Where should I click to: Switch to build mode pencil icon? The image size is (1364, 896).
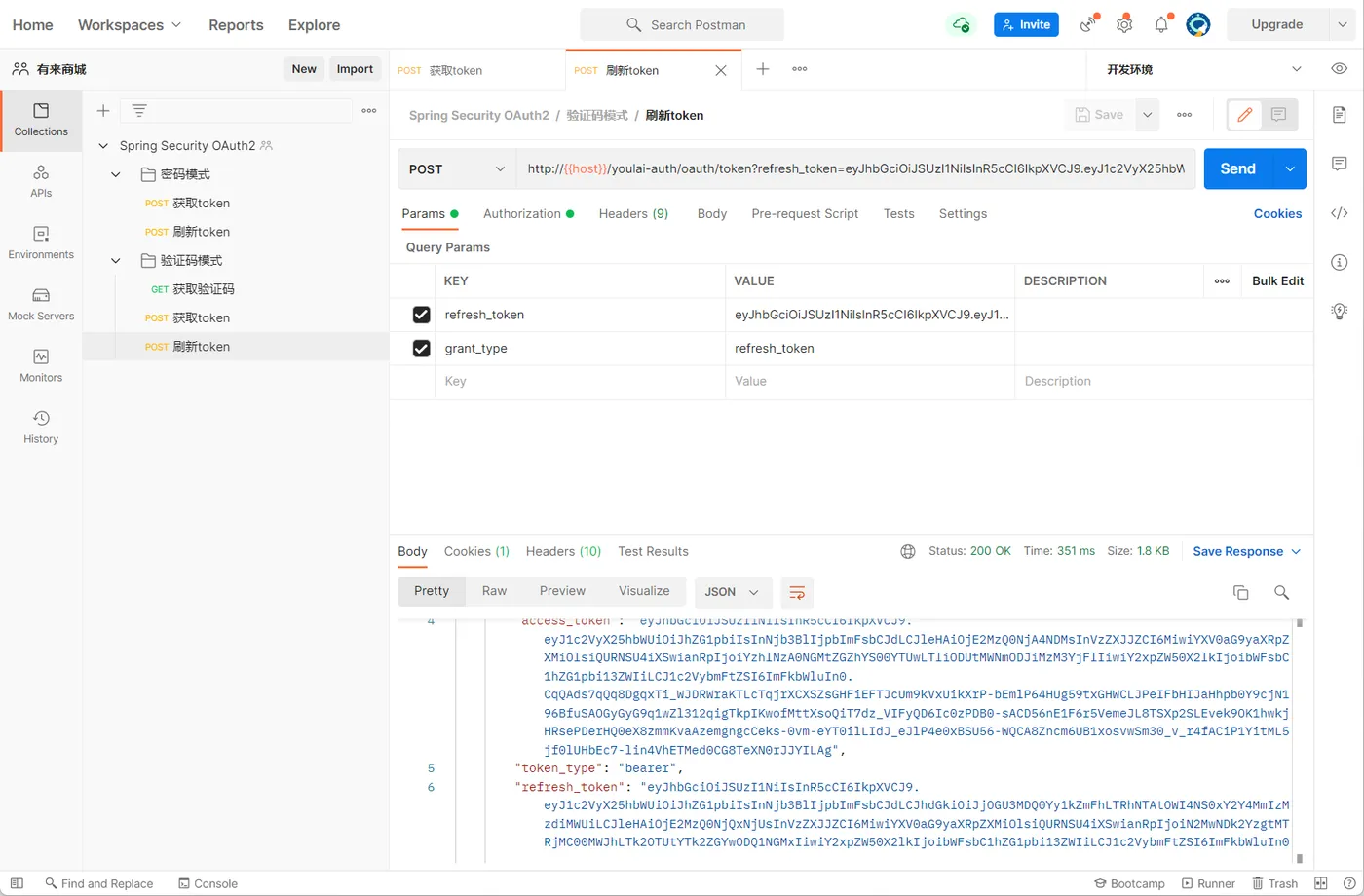pyautogui.click(x=1244, y=115)
